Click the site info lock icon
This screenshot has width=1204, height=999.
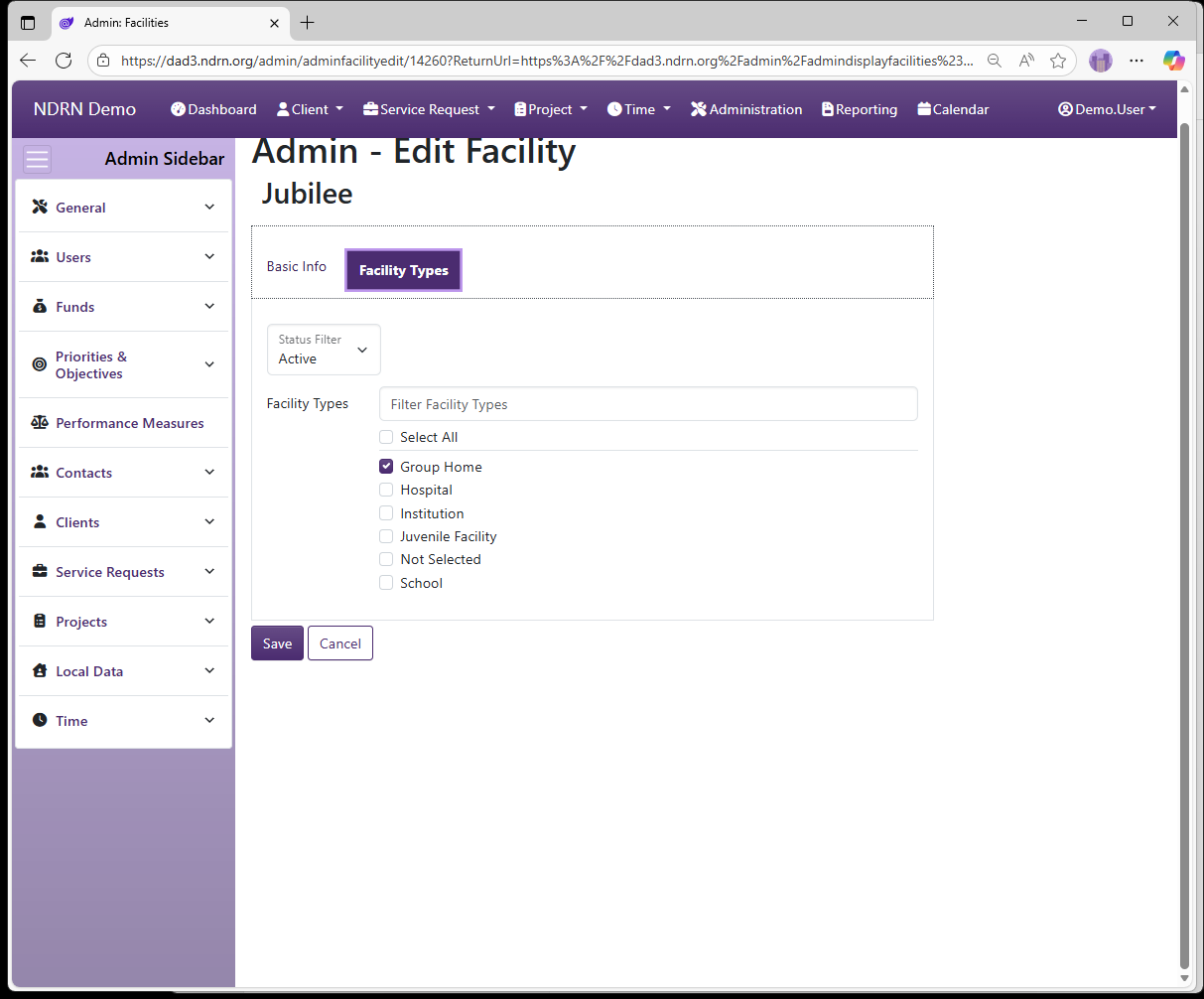[x=103, y=61]
